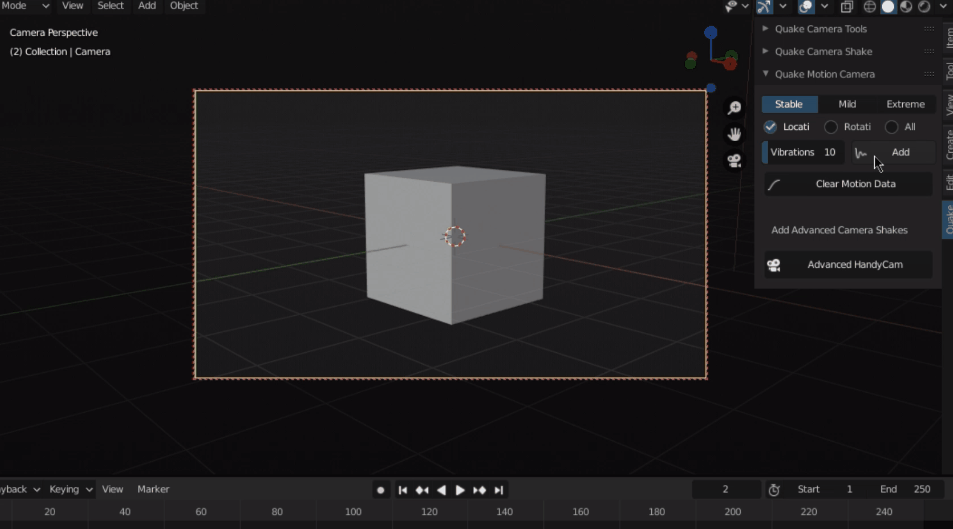Play the animation forward
This screenshot has width=953, height=529.
click(x=460, y=490)
